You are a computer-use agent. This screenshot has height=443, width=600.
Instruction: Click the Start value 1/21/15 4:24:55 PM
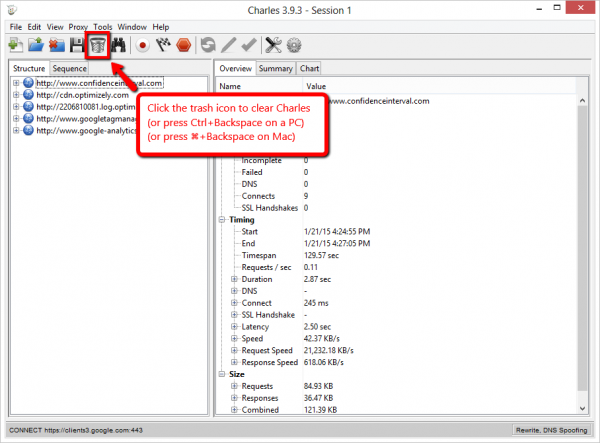click(x=337, y=232)
